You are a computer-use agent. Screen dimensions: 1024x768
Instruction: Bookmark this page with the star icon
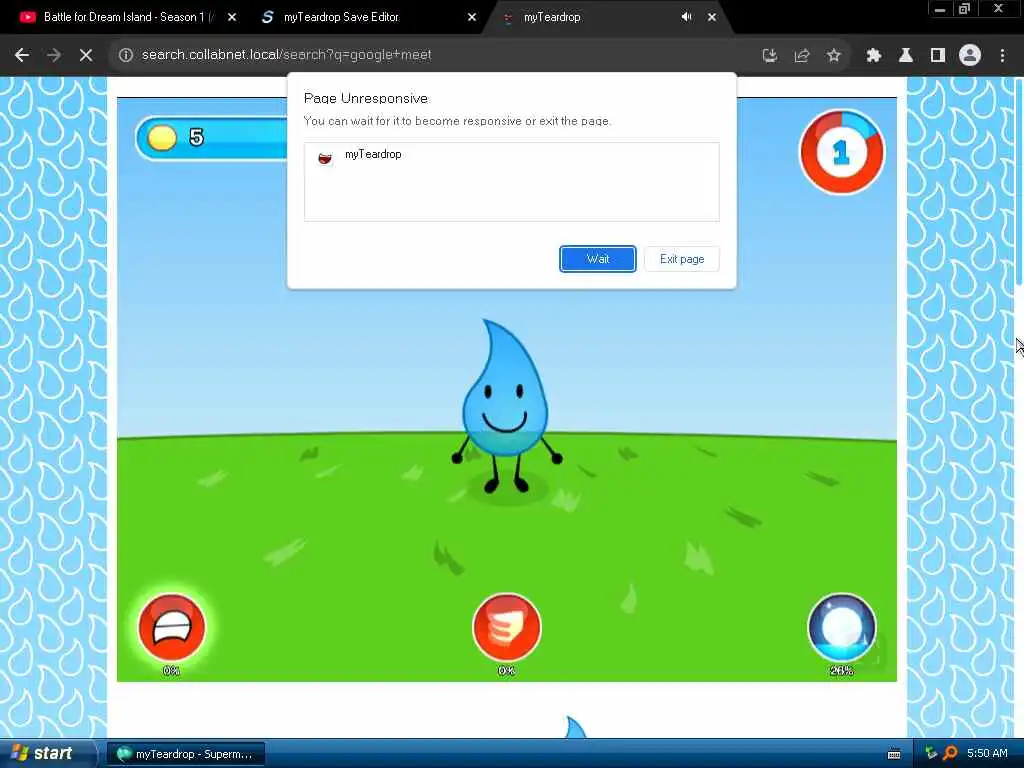coord(834,56)
